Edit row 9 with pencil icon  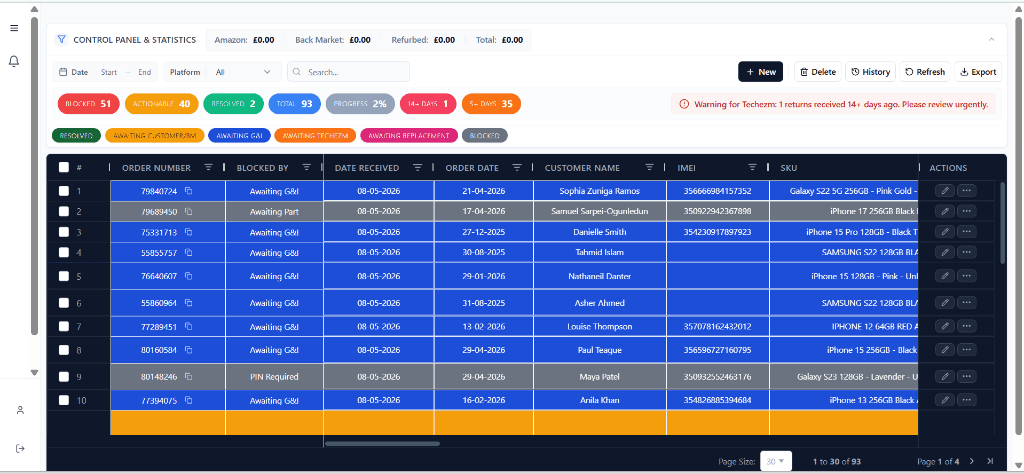(x=944, y=376)
